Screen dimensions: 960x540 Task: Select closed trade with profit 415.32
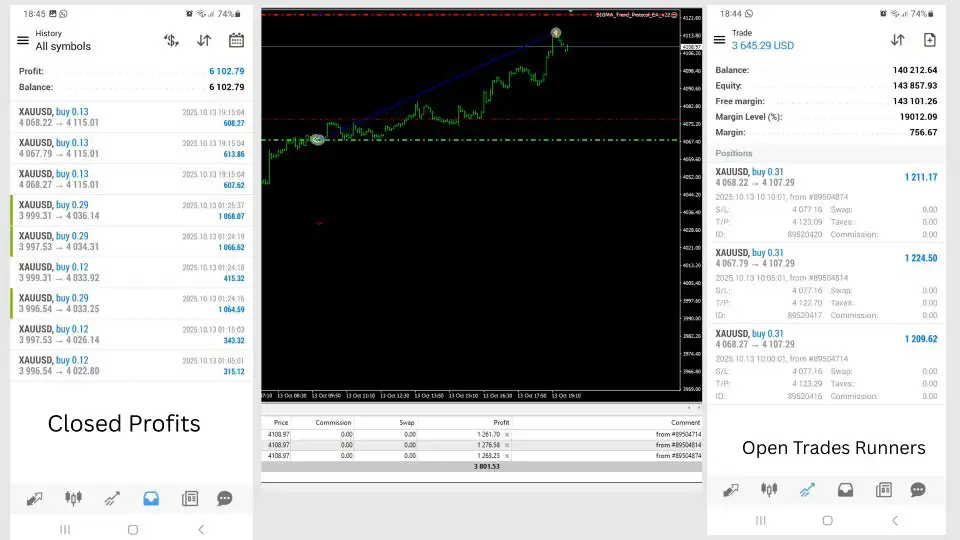132,272
